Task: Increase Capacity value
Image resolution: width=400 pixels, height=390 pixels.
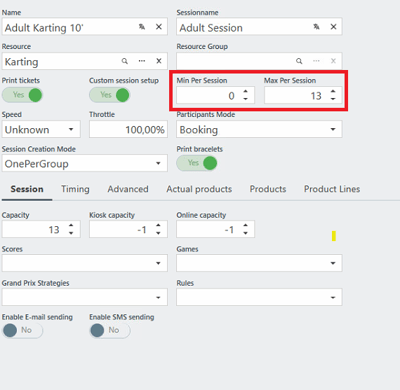Action: coord(71,226)
